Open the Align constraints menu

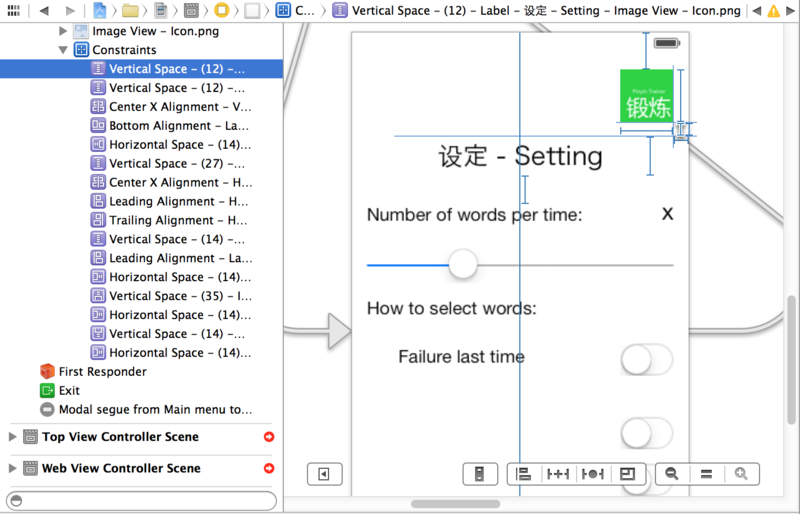pyautogui.click(x=524, y=474)
